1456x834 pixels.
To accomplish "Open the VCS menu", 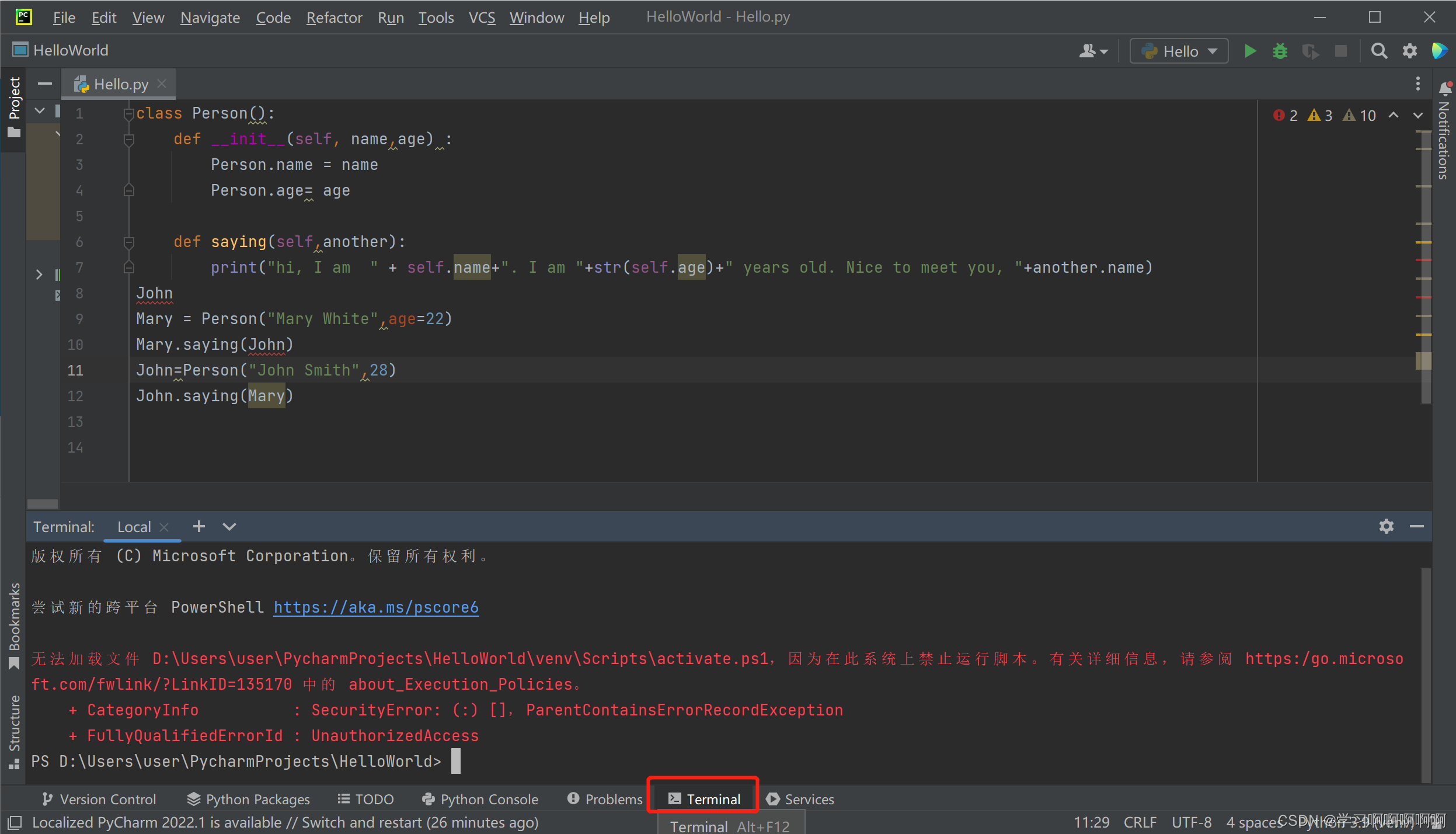I will (482, 18).
